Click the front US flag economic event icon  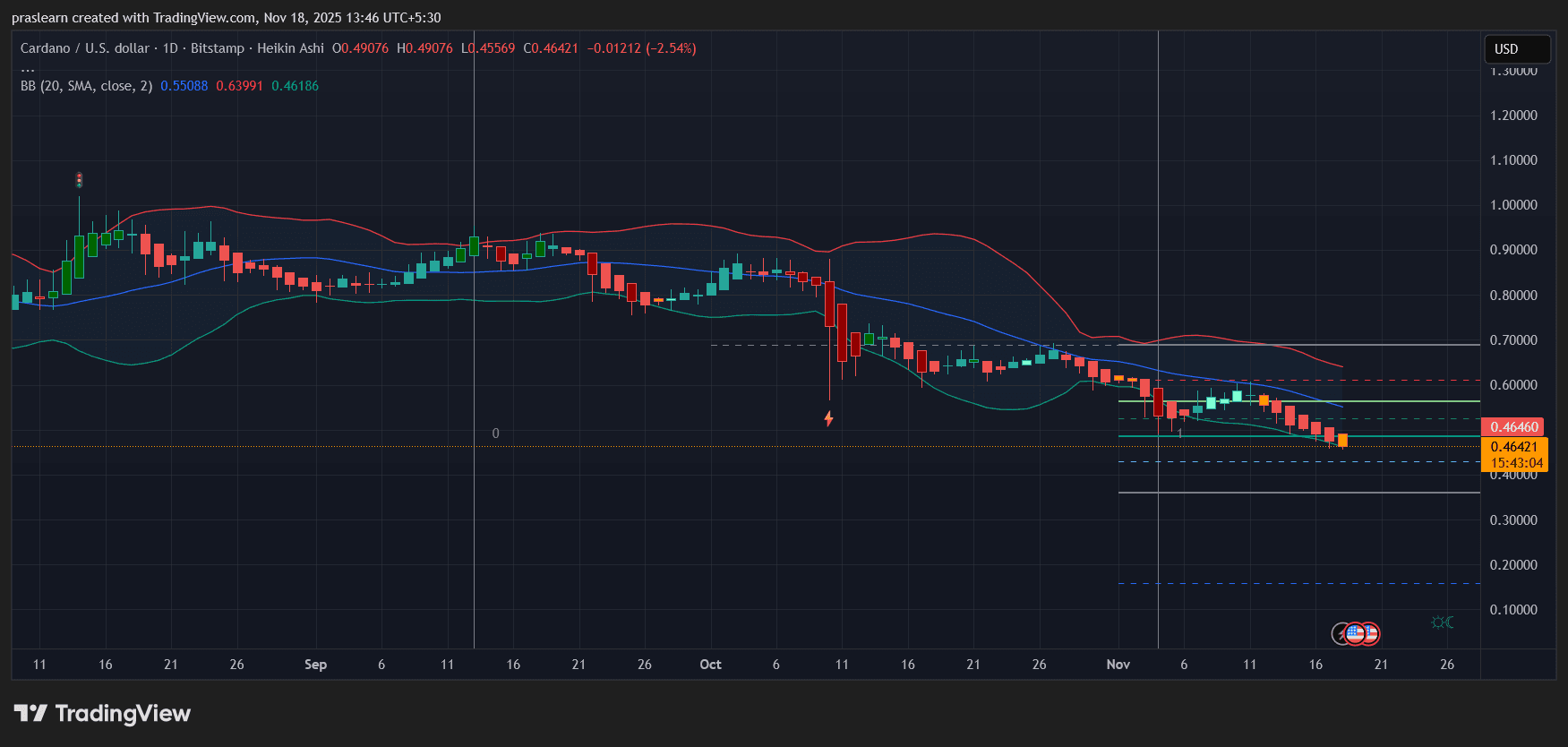[x=1355, y=634]
